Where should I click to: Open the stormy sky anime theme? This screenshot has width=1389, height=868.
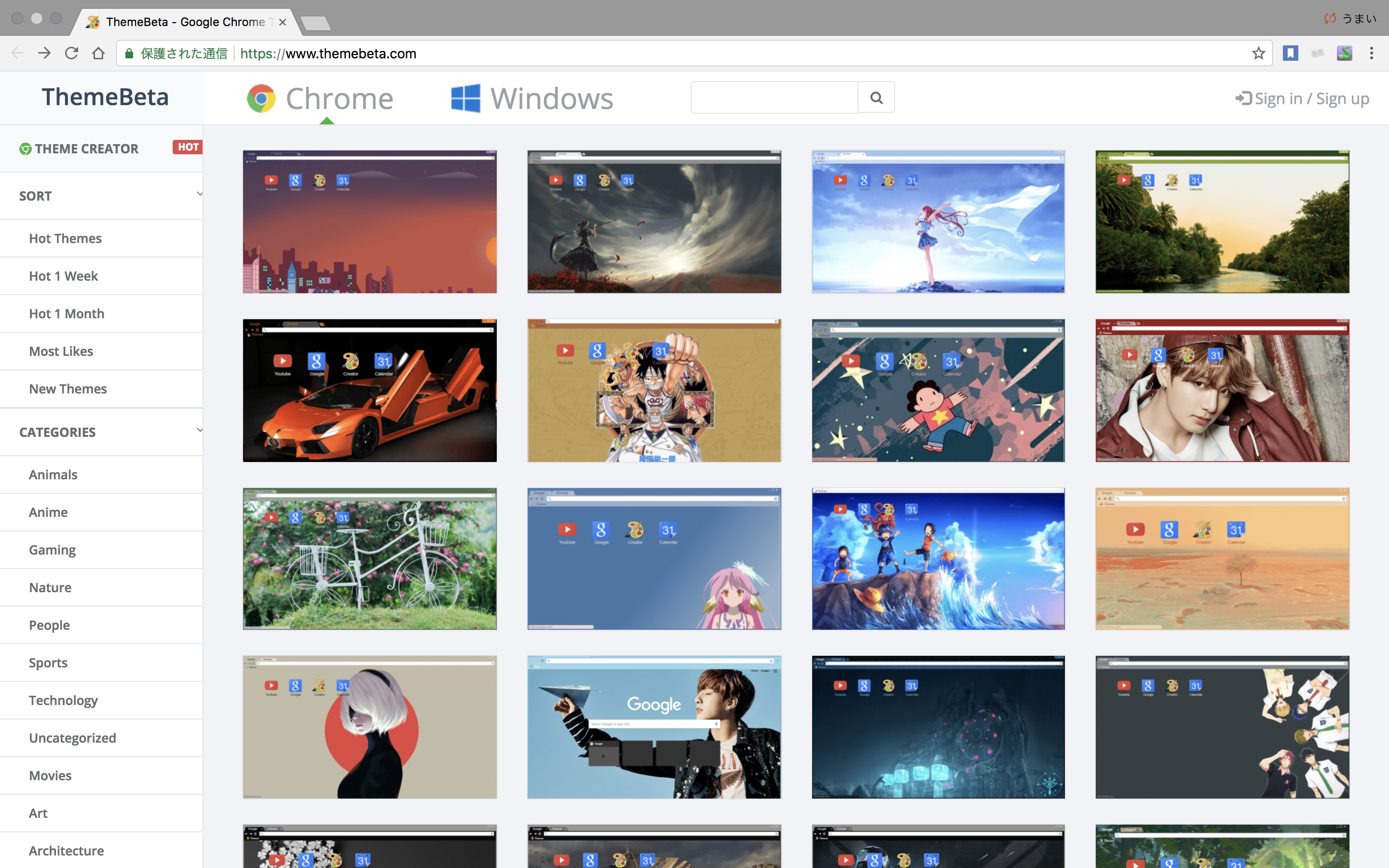tap(654, 222)
